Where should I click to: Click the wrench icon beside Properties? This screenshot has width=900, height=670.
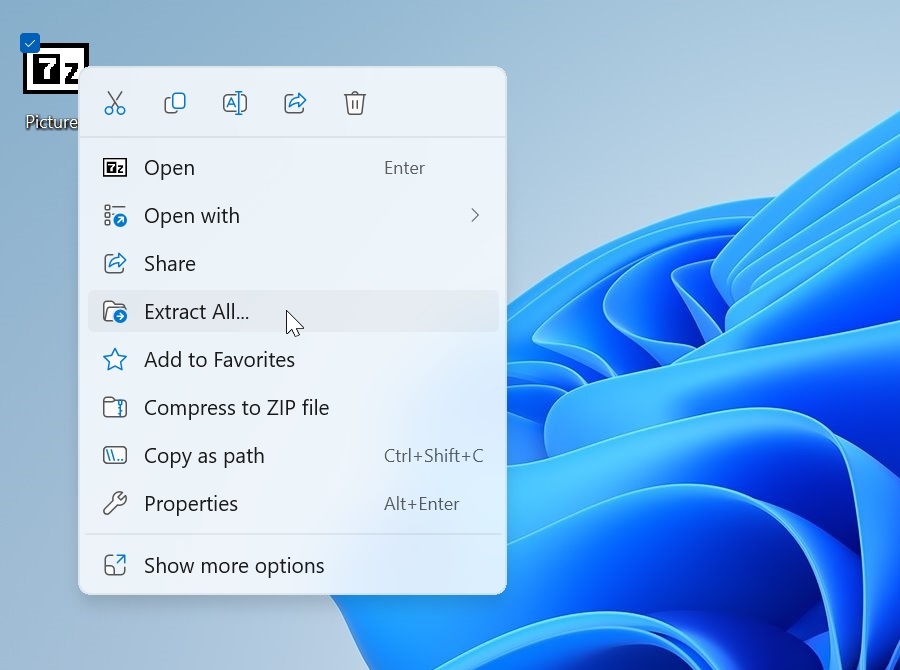click(x=115, y=504)
